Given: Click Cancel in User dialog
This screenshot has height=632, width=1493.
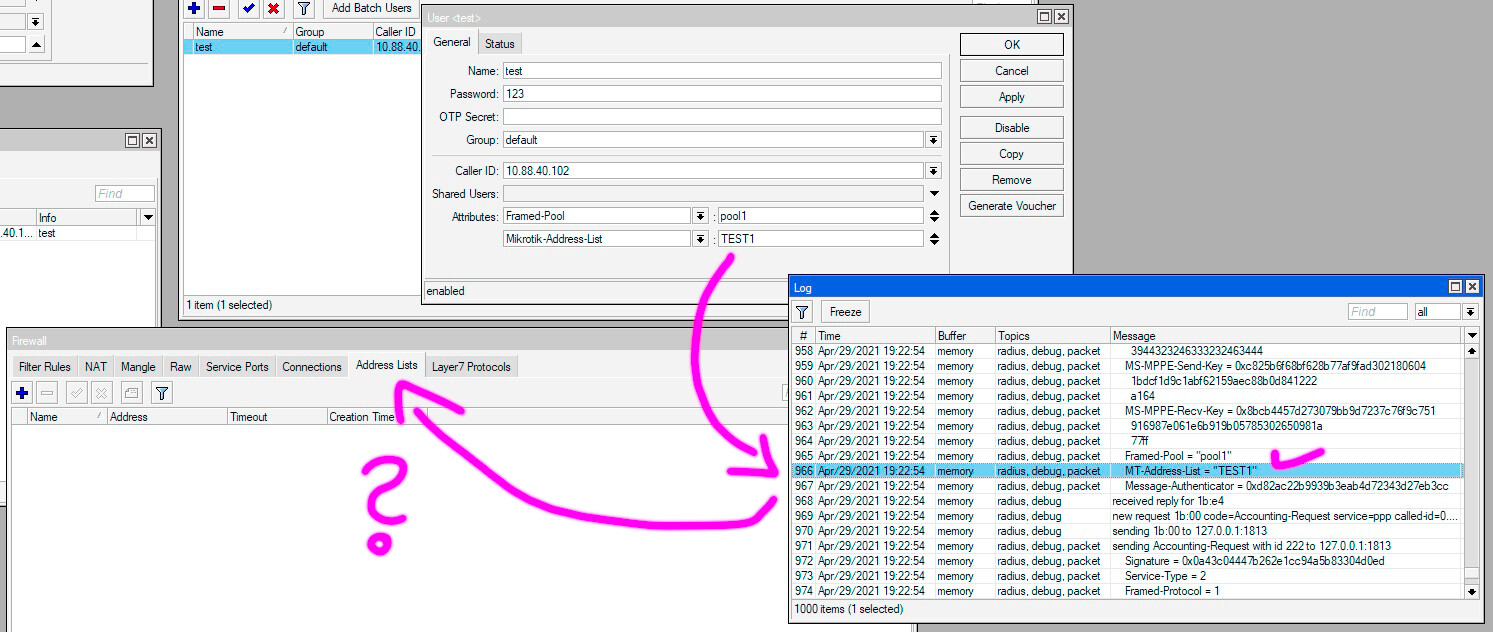Looking at the screenshot, I should (x=1012, y=71).
